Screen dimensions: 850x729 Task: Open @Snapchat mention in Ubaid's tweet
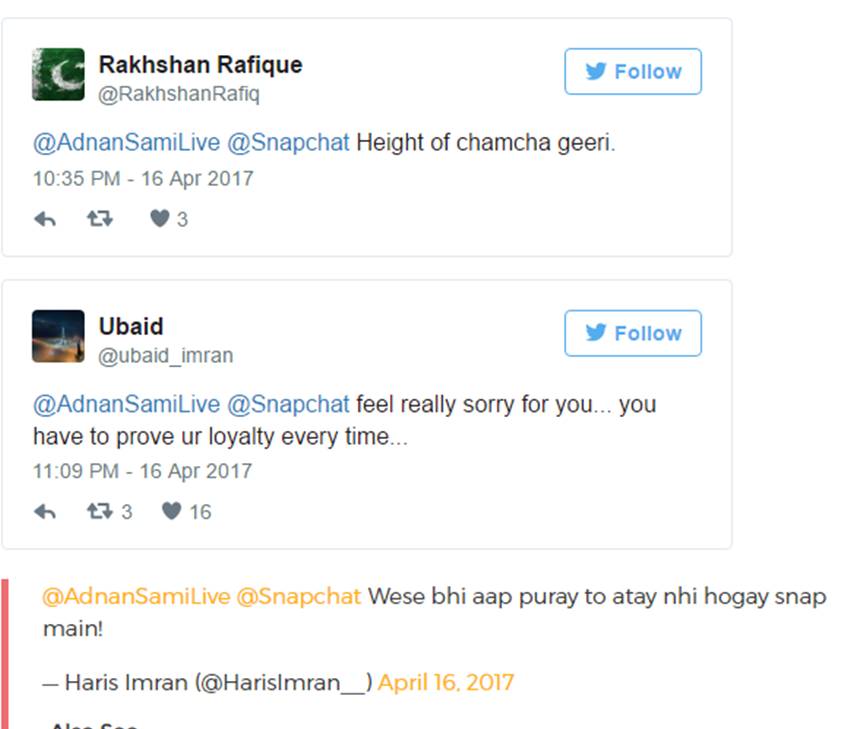coord(289,405)
